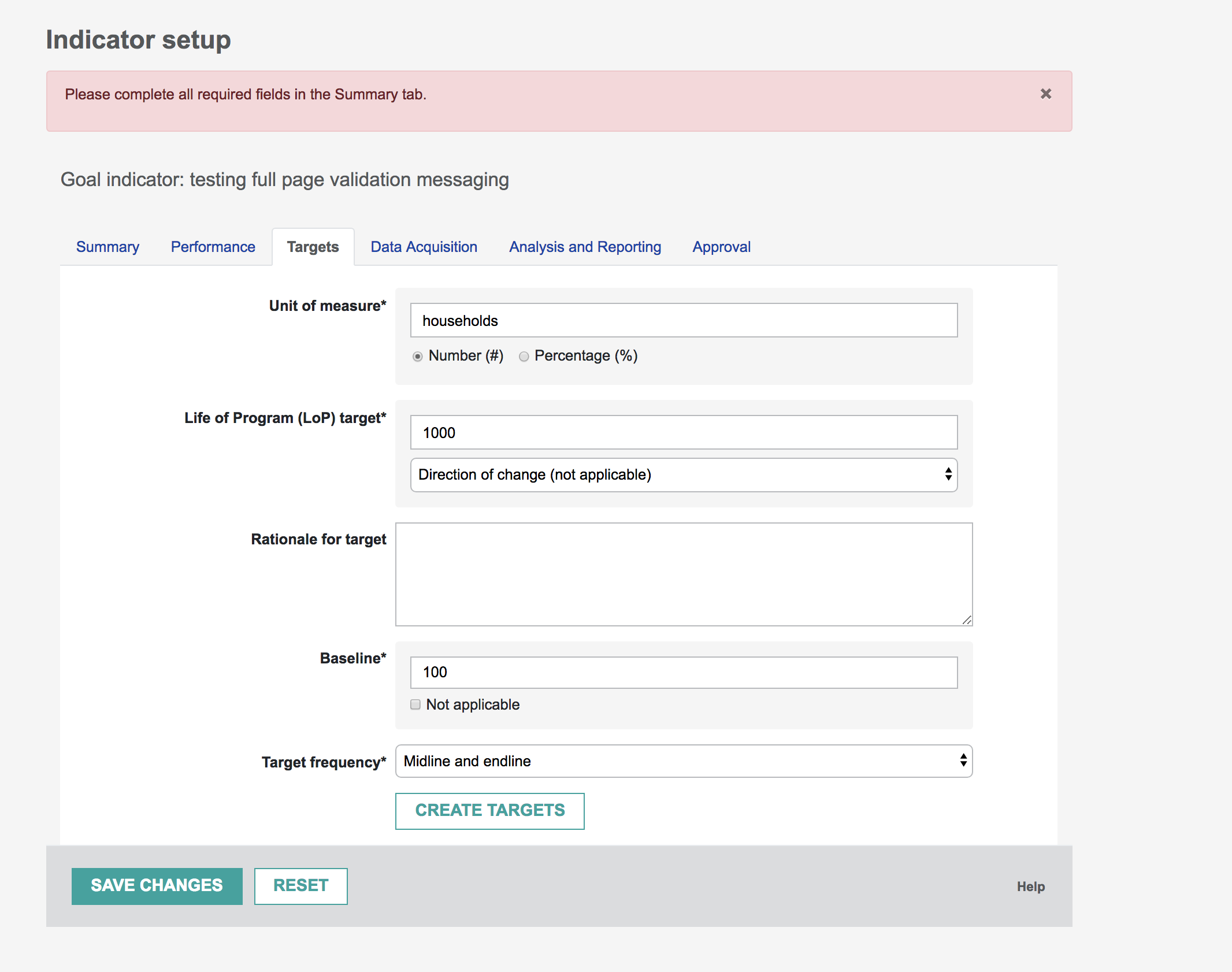The width and height of the screenshot is (1232, 972).
Task: Click the Save Changes button
Action: [157, 886]
